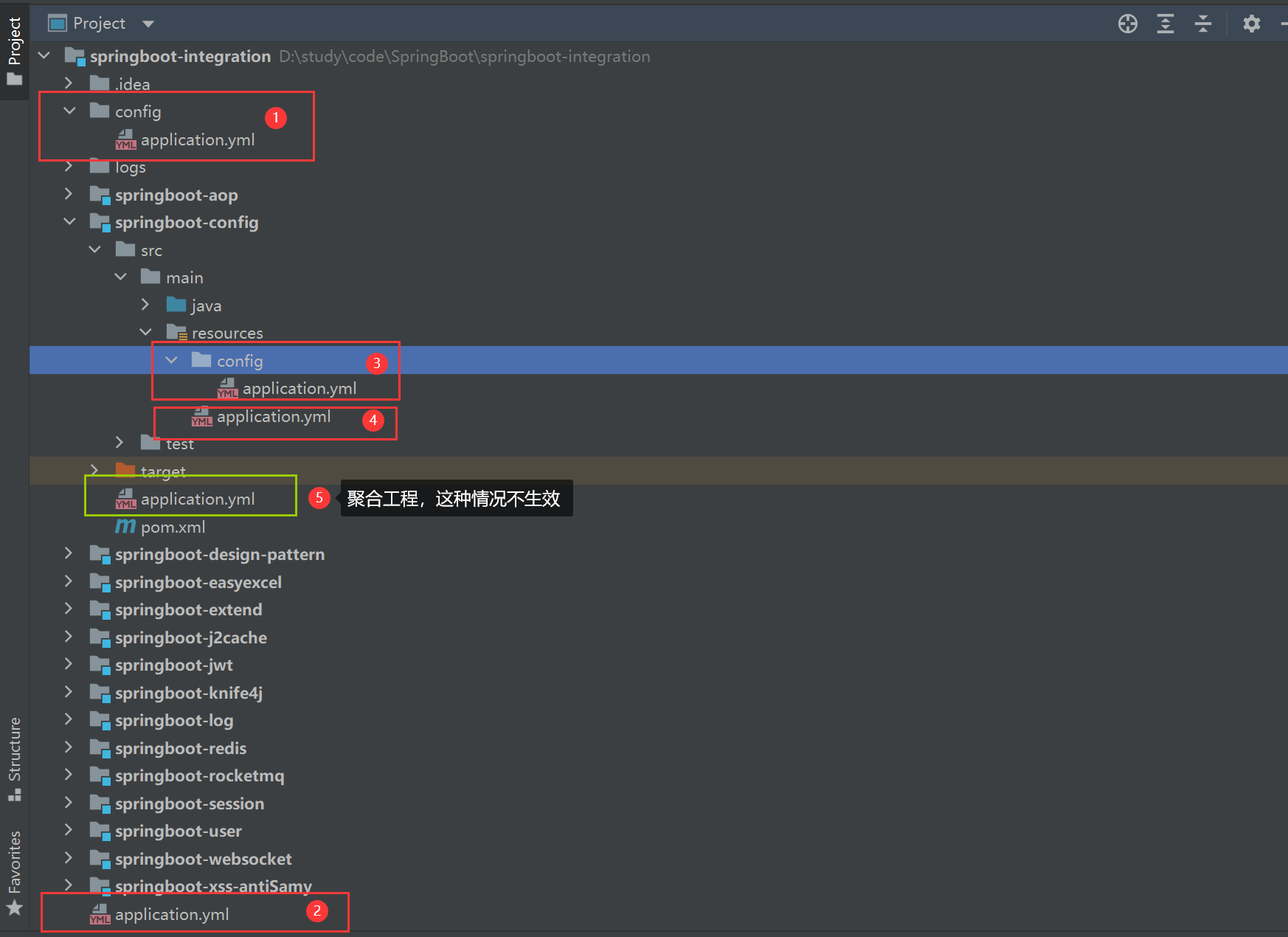Open the Project view settings gear
Screen dimensions: 1288x937
pyautogui.click(x=1251, y=24)
